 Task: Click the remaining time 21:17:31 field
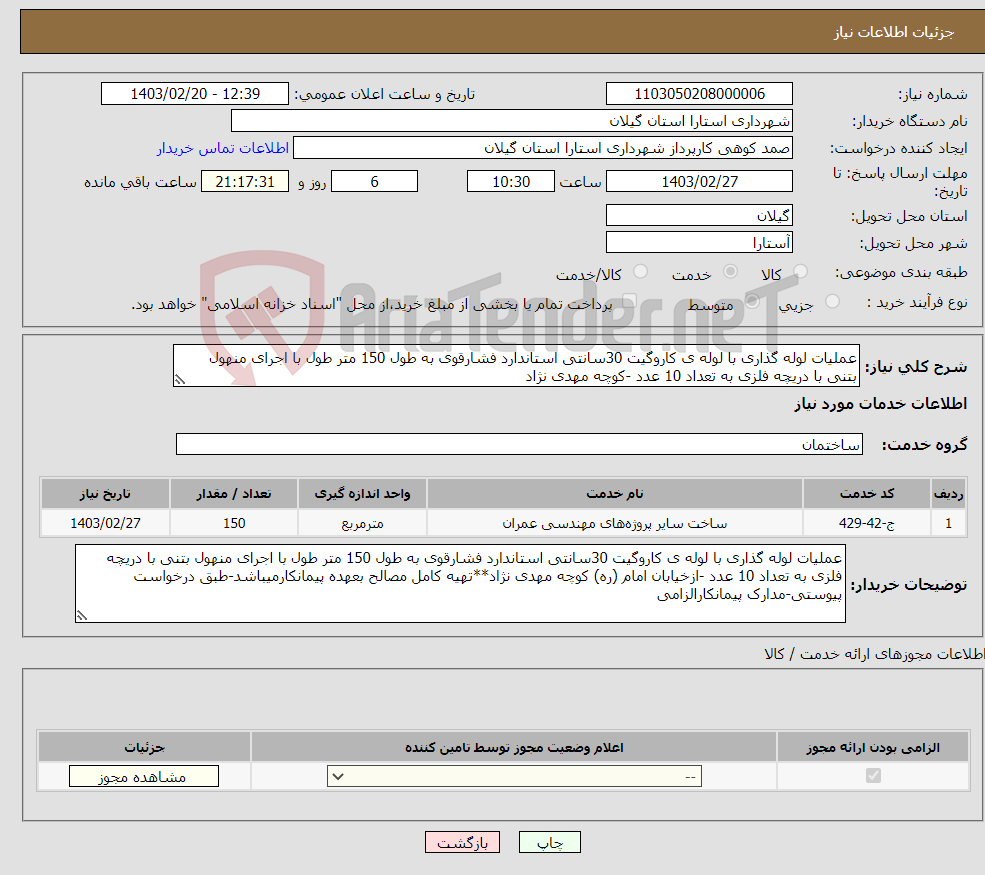(x=245, y=182)
